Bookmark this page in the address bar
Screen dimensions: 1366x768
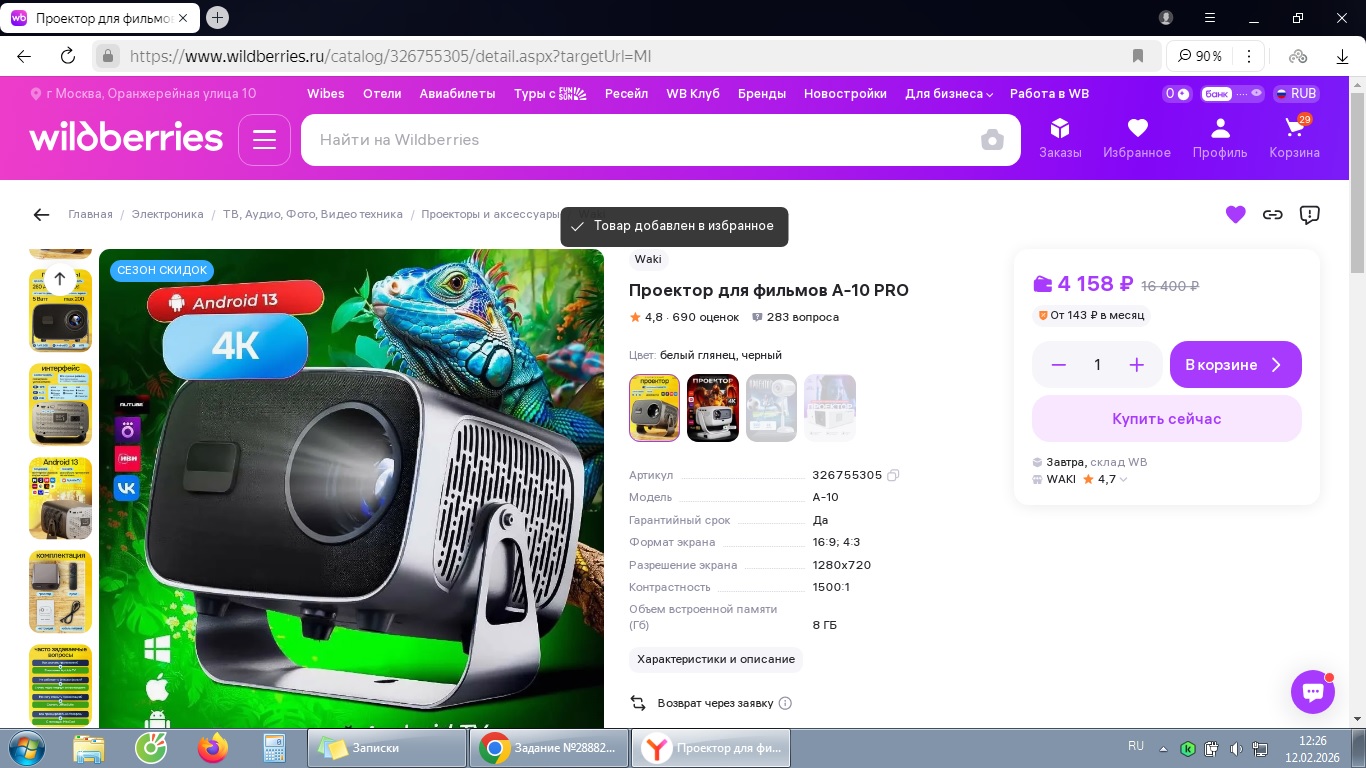point(1138,56)
